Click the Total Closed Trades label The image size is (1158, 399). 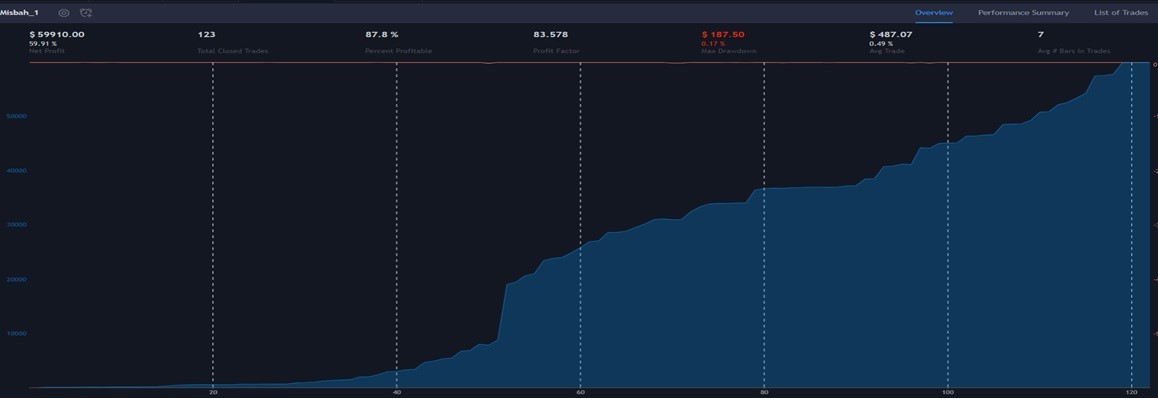pyautogui.click(x=233, y=51)
